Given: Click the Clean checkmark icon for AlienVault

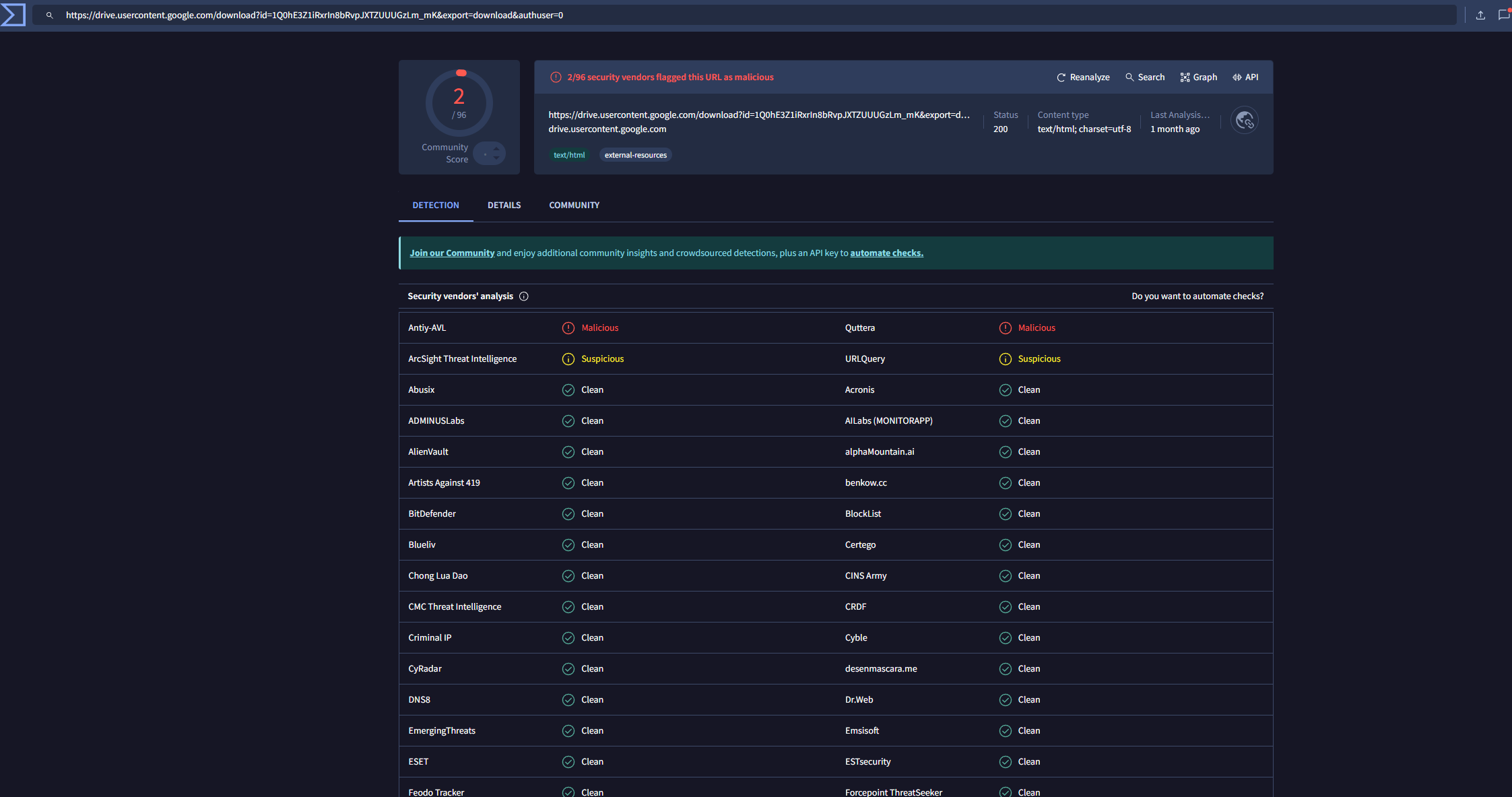Looking at the screenshot, I should (x=568, y=452).
